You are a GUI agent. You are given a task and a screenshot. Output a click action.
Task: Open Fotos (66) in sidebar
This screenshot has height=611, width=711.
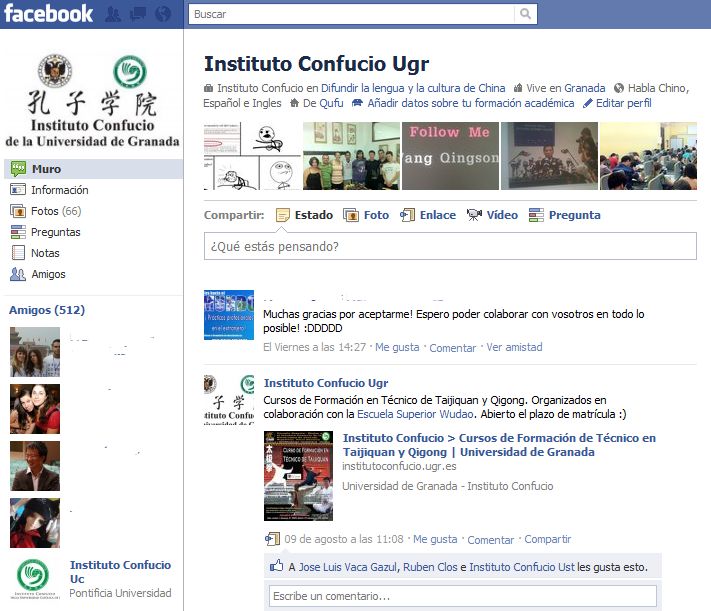[x=56, y=211]
